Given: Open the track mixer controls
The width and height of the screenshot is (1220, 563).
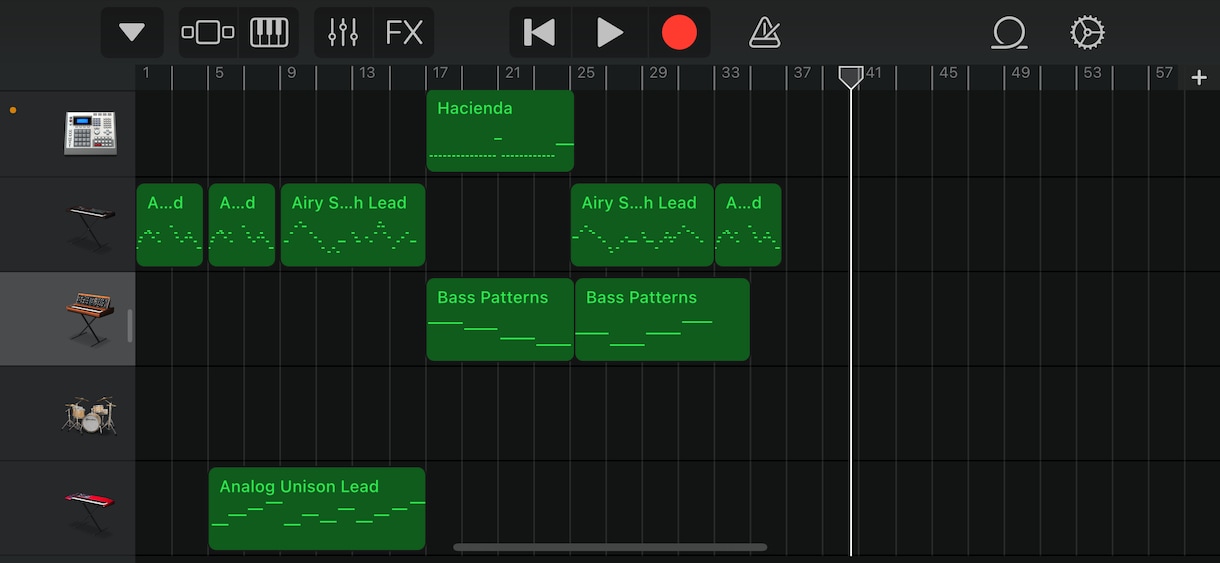Looking at the screenshot, I should pyautogui.click(x=343, y=32).
